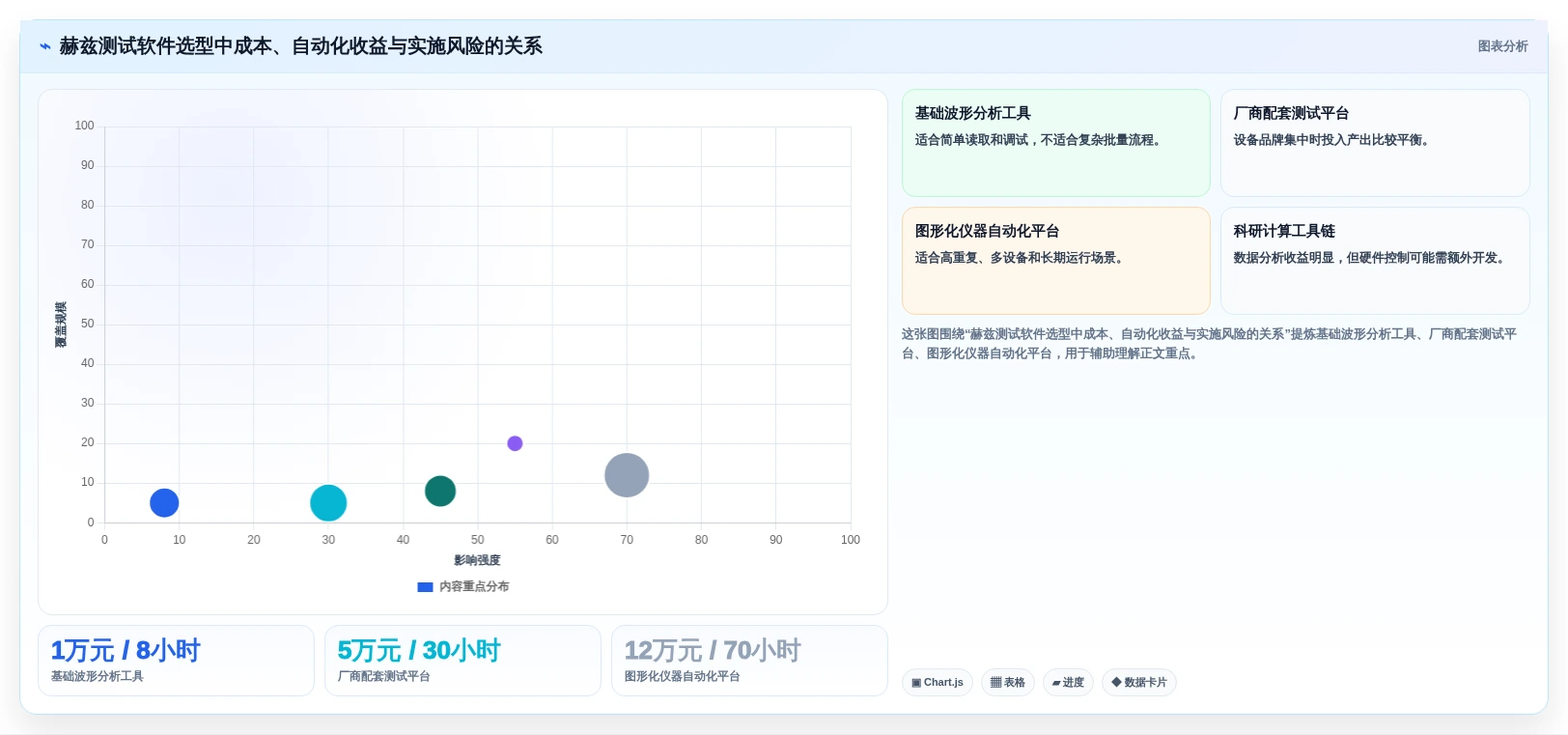Click the y-axis tick label 50

88,324
